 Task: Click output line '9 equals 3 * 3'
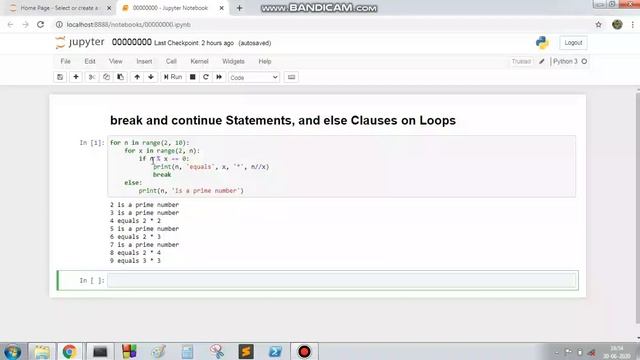(x=135, y=261)
